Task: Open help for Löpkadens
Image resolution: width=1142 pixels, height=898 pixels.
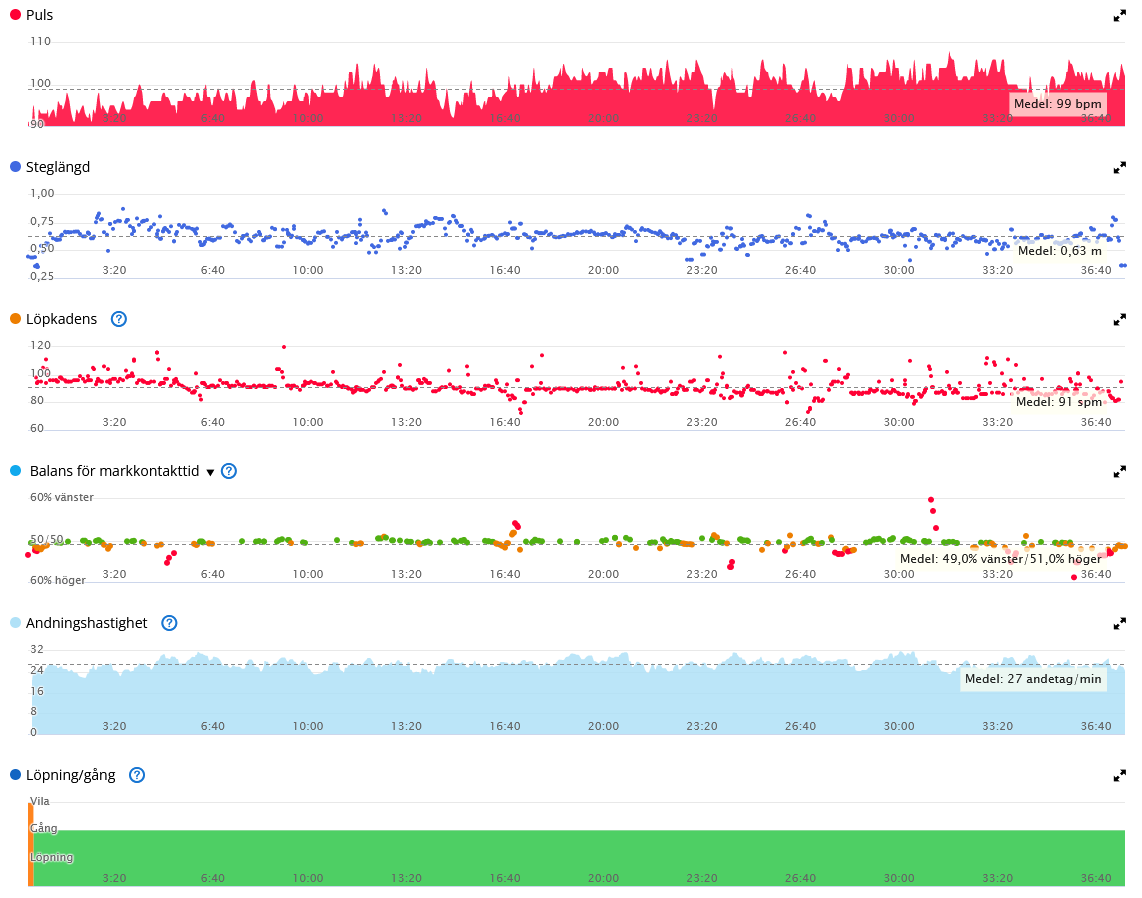Action: click(119, 319)
